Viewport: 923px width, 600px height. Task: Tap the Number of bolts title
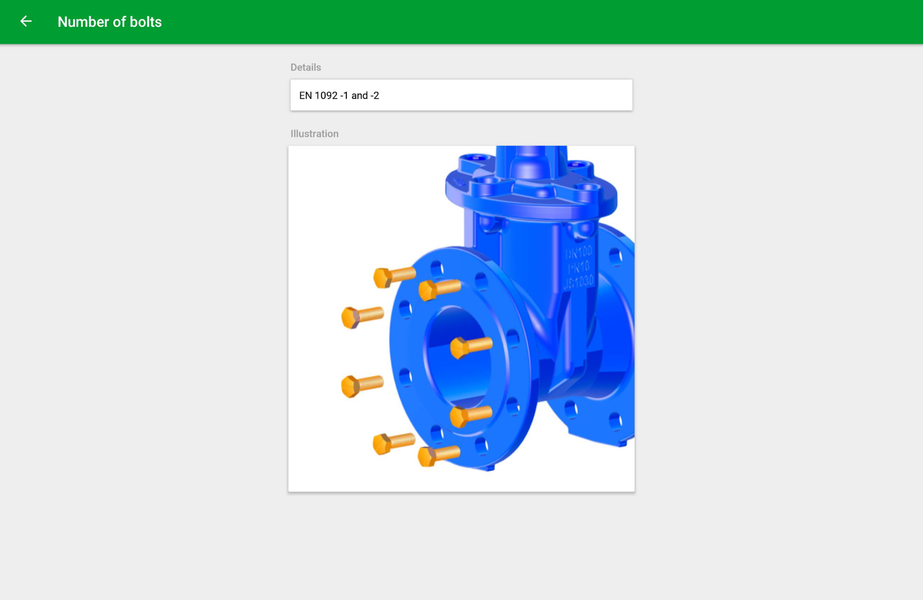coord(111,21)
